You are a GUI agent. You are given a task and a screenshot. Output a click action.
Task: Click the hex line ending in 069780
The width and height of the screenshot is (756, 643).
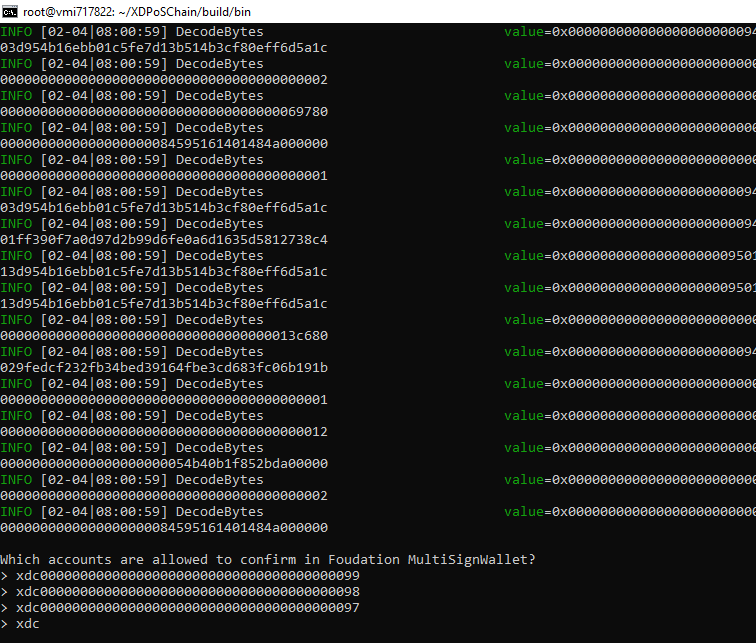tap(164, 111)
